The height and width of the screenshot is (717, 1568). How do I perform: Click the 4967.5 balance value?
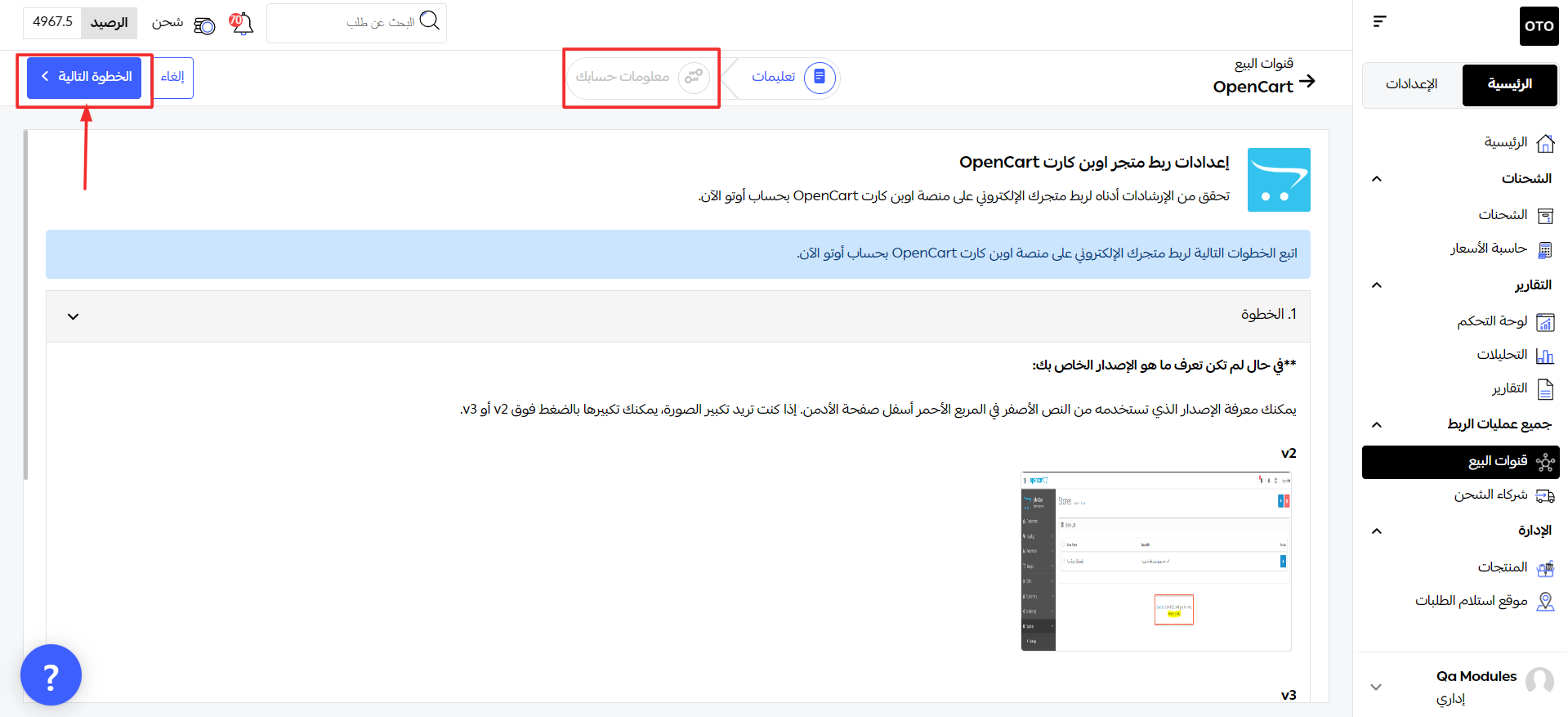(x=52, y=23)
